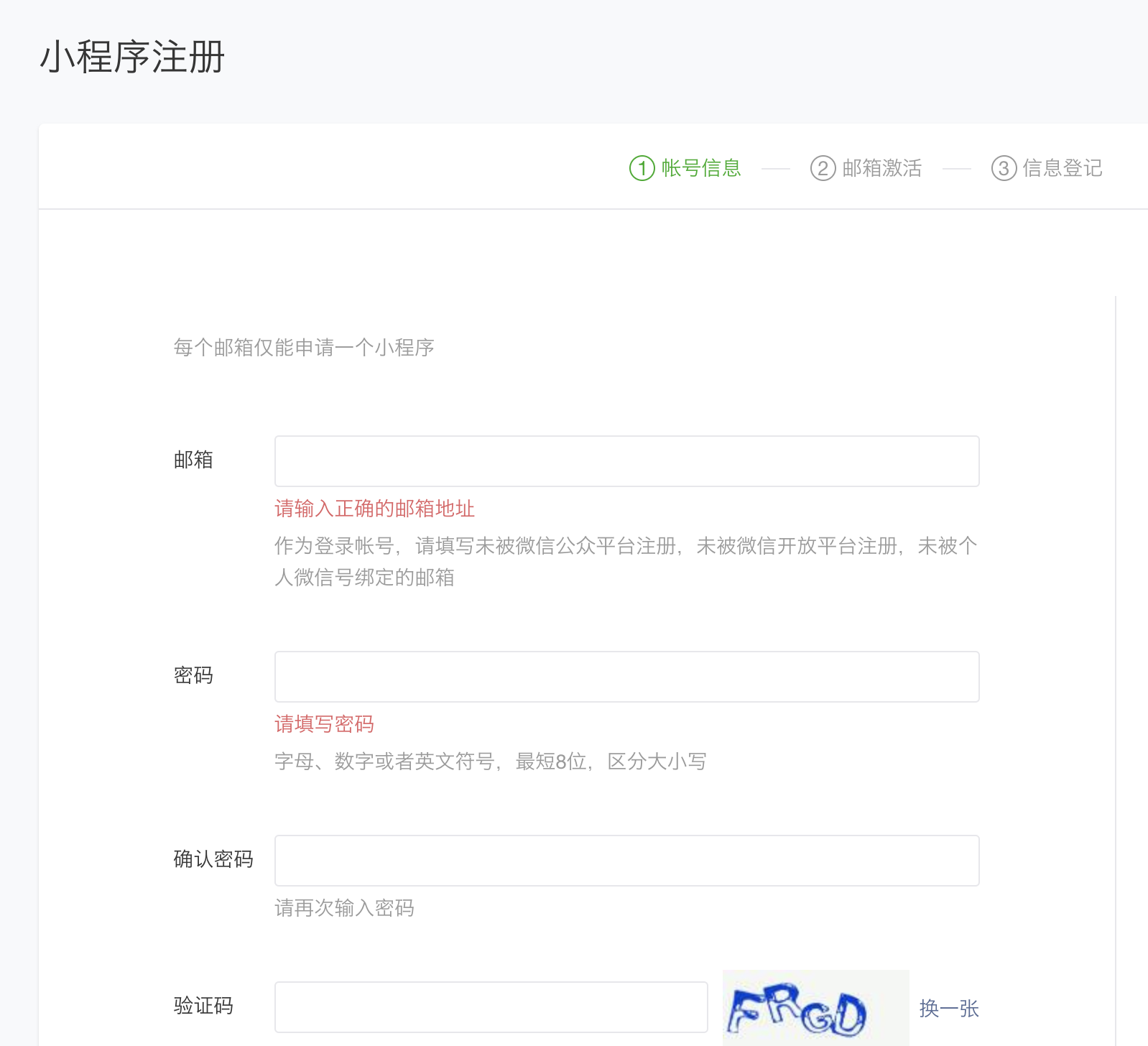Image resolution: width=1148 pixels, height=1046 pixels.
Task: Click the 邮箱 email input field
Action: [626, 461]
